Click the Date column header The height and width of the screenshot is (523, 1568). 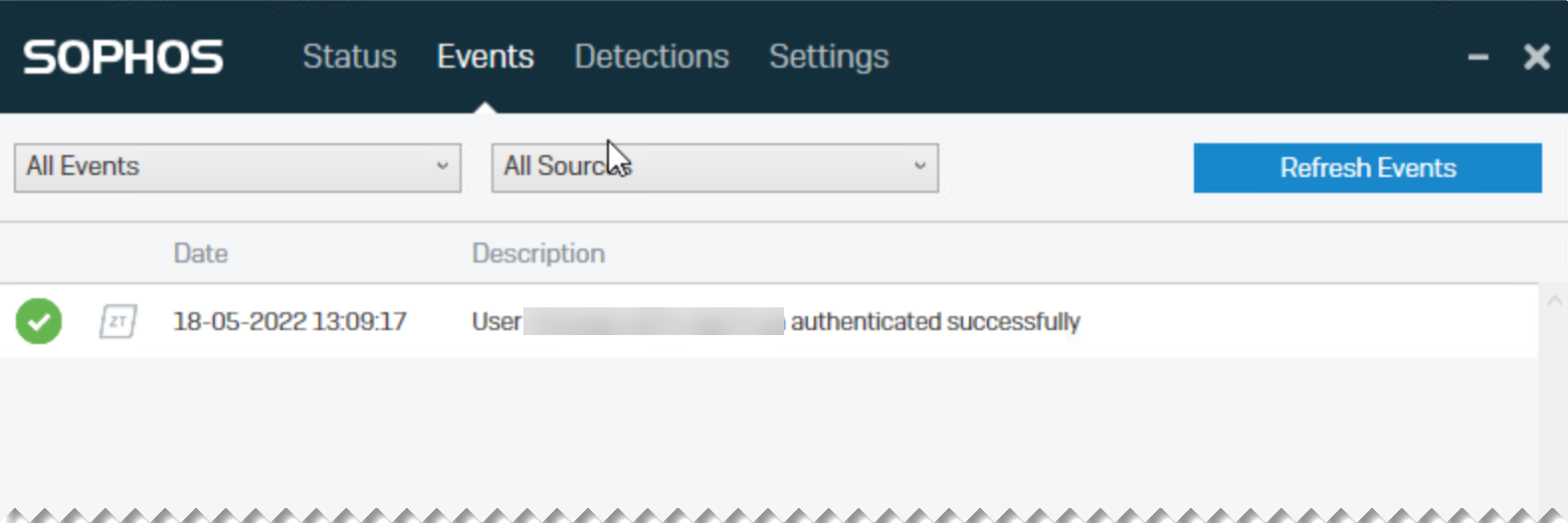pos(201,254)
